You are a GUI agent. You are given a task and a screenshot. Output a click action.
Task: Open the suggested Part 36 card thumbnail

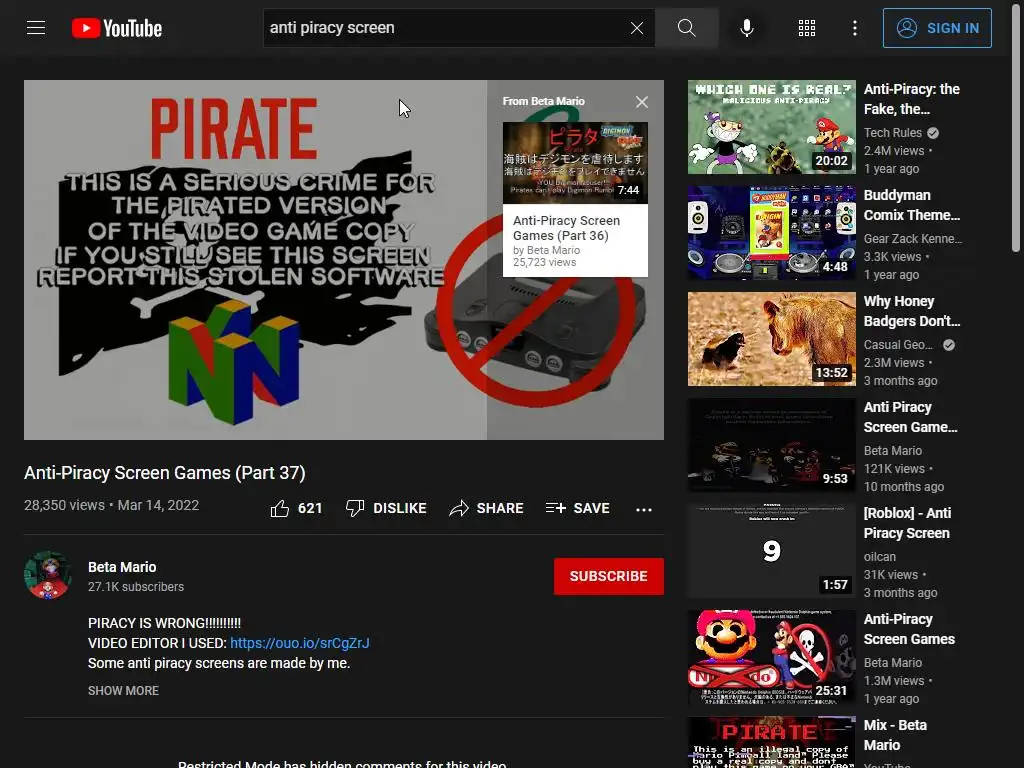point(575,163)
